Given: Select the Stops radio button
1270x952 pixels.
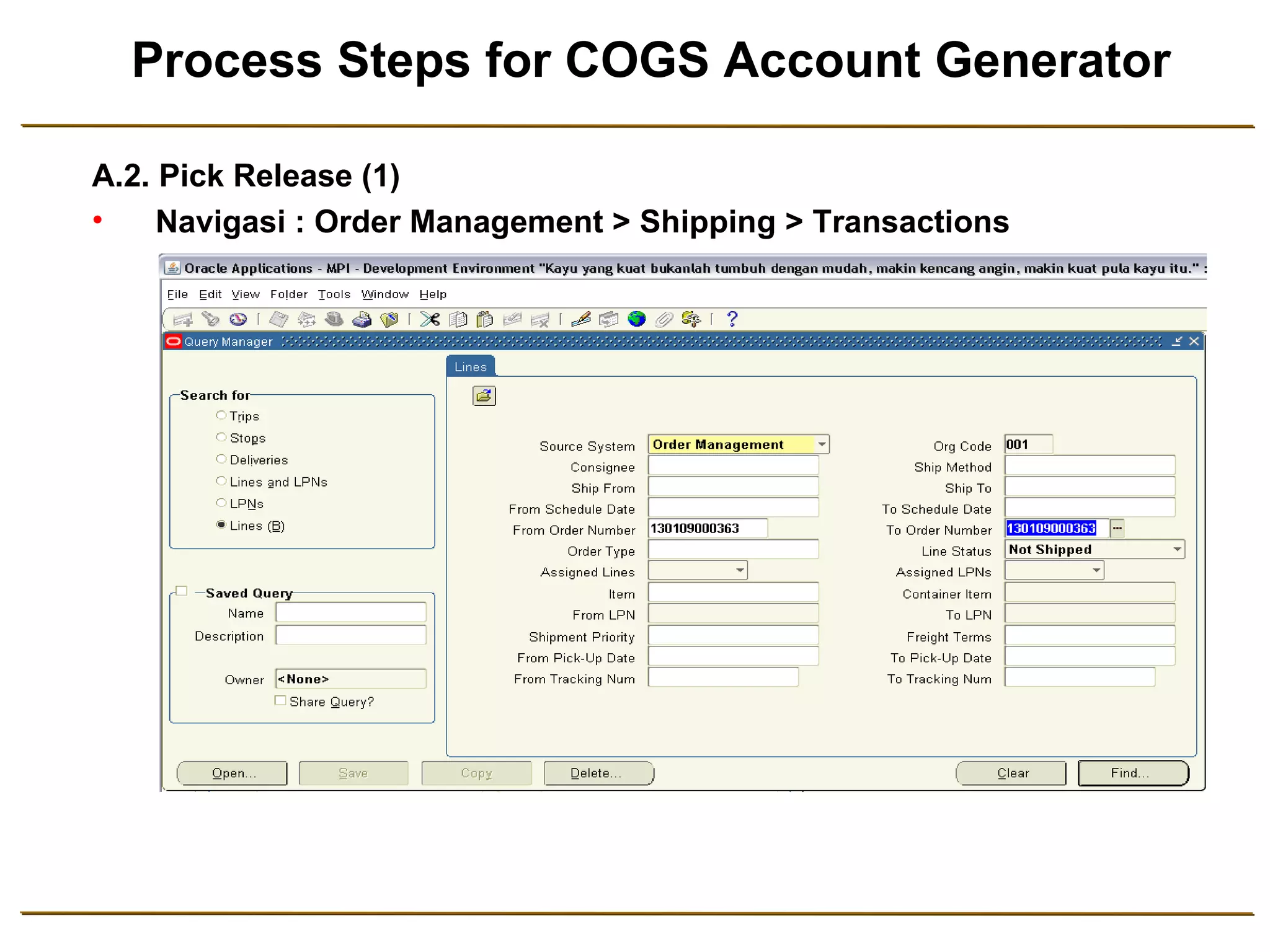Looking at the screenshot, I should tap(221, 437).
